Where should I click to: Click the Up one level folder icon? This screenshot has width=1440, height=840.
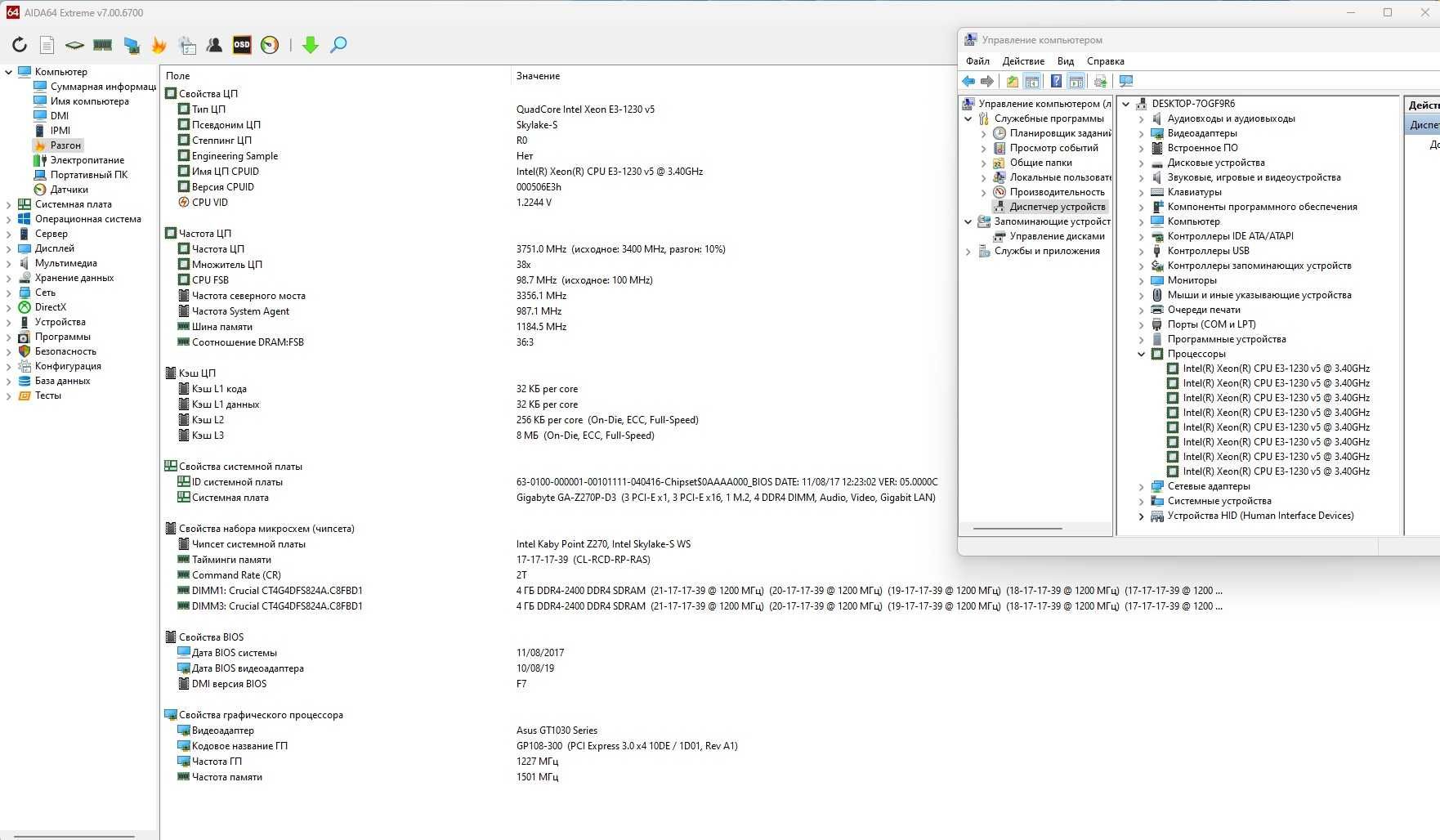click(x=1013, y=81)
